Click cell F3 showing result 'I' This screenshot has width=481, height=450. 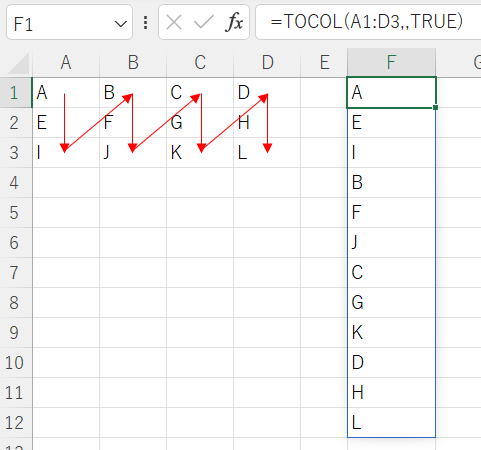point(392,152)
